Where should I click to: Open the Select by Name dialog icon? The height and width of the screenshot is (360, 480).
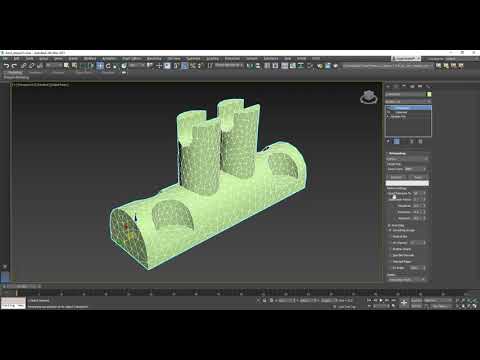[74, 66]
